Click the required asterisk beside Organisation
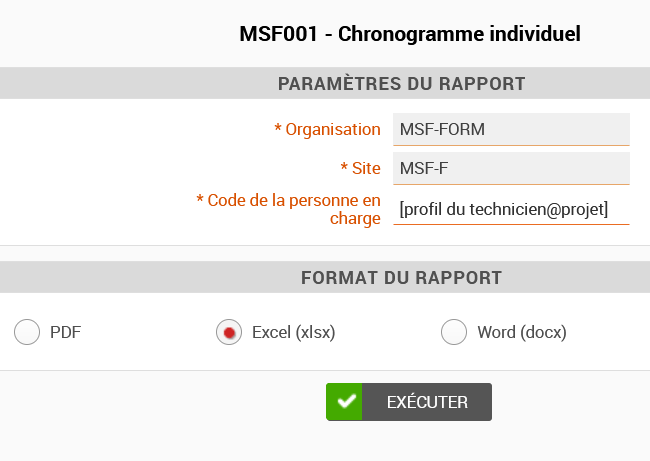 (x=278, y=128)
